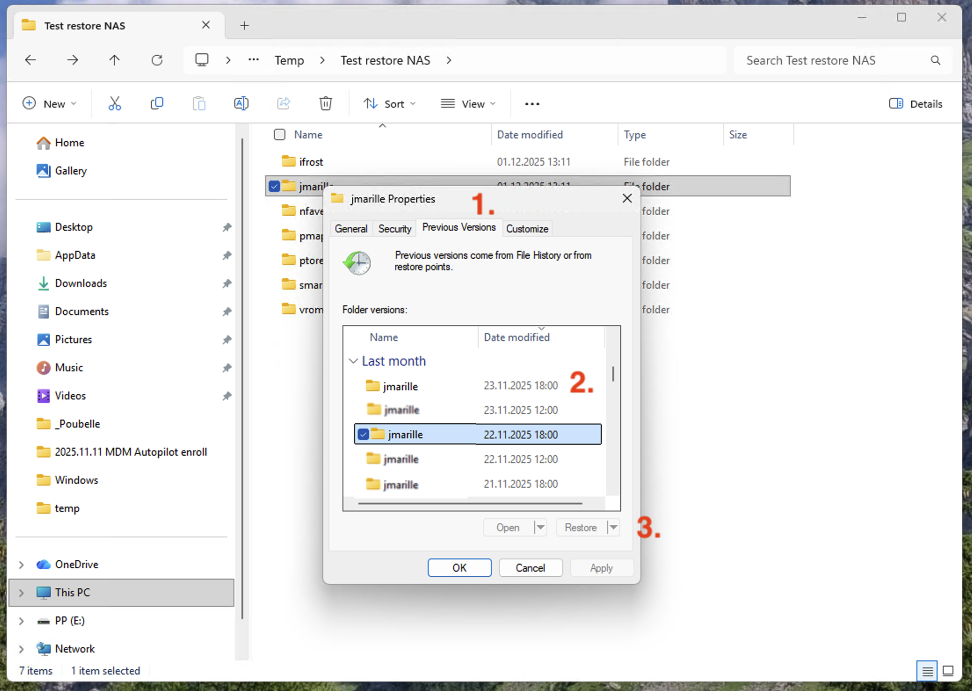Collapse the Last month group
Viewport: 972px width, 691px height.
click(352, 361)
